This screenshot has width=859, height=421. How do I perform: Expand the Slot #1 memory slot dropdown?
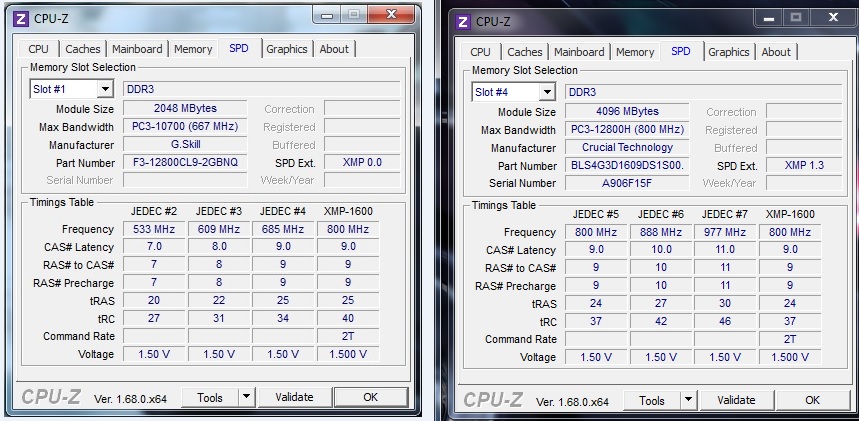point(105,89)
